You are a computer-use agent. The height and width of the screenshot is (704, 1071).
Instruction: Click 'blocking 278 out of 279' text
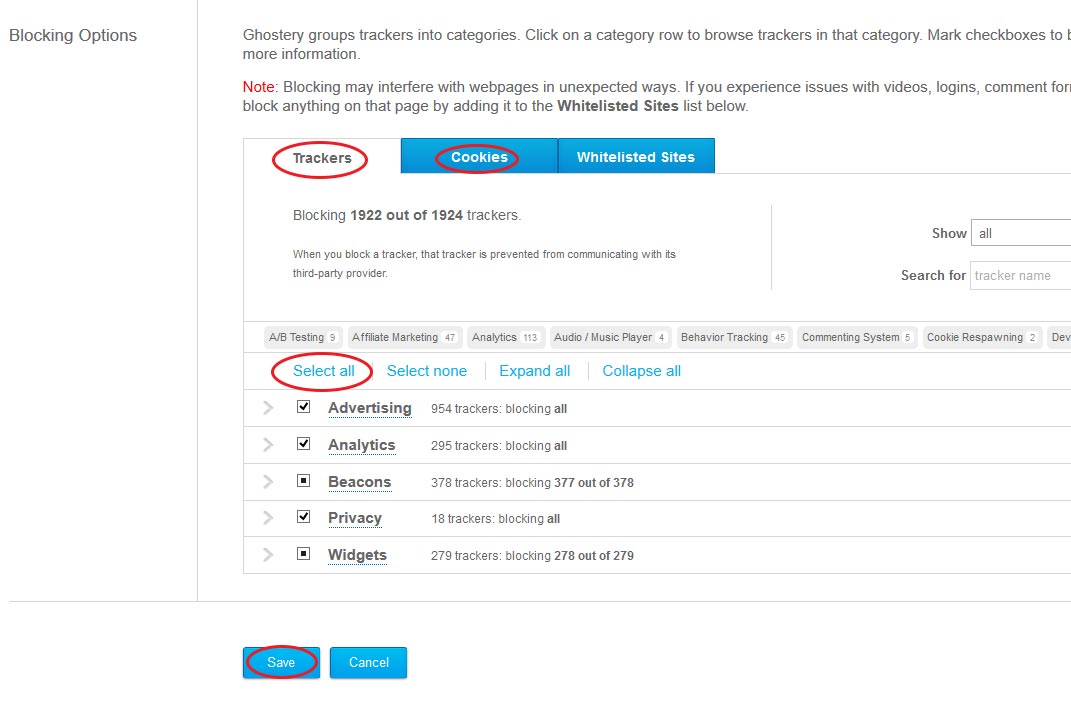(570, 555)
